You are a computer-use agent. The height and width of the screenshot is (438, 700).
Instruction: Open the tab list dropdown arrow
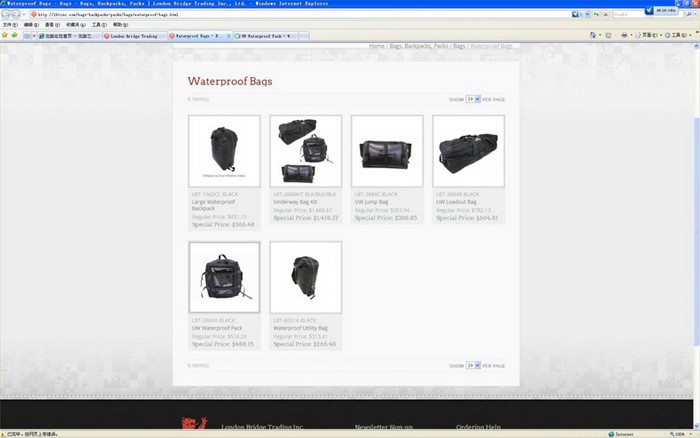pyautogui.click(x=34, y=36)
